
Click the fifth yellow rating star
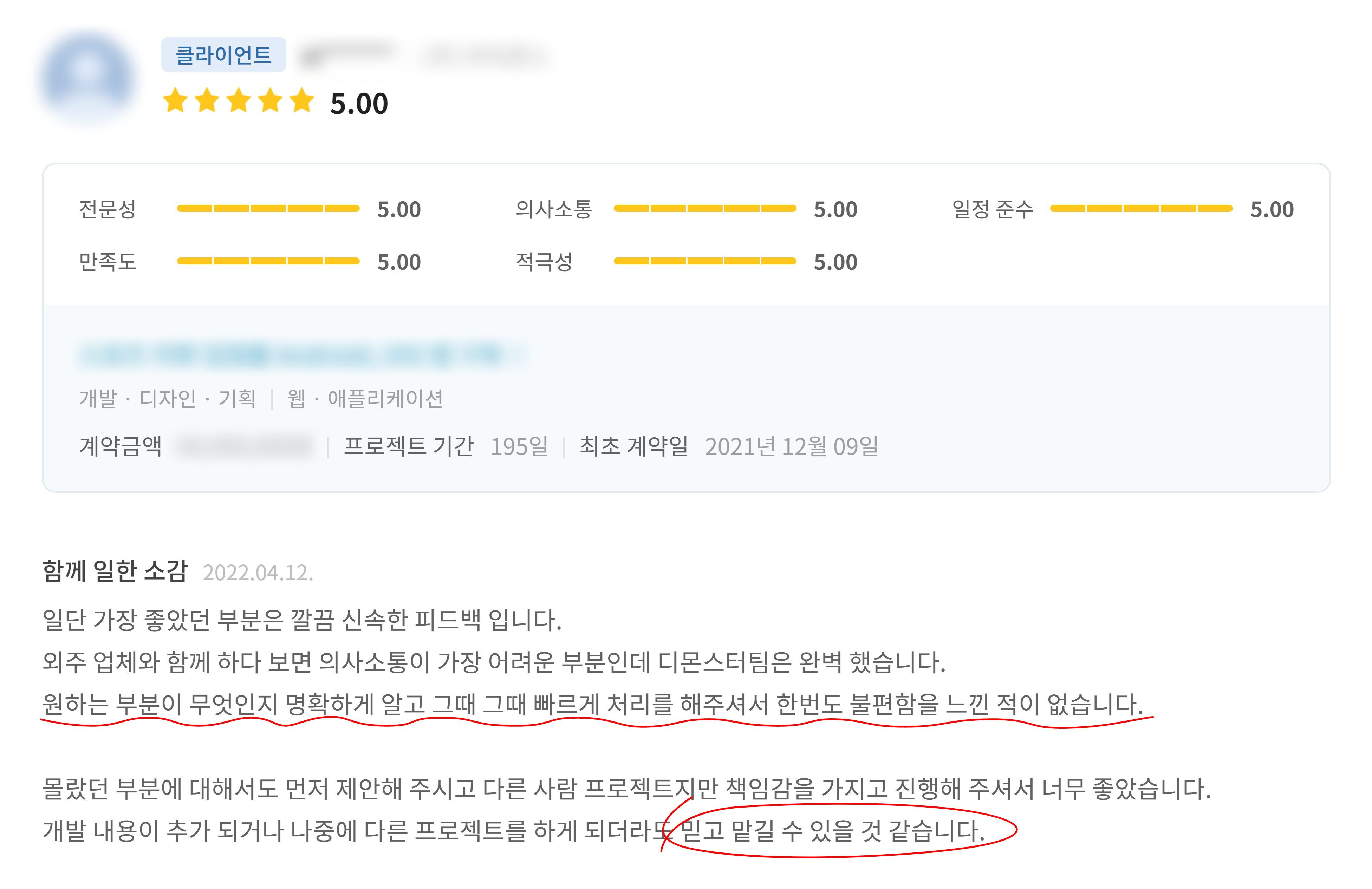302,101
